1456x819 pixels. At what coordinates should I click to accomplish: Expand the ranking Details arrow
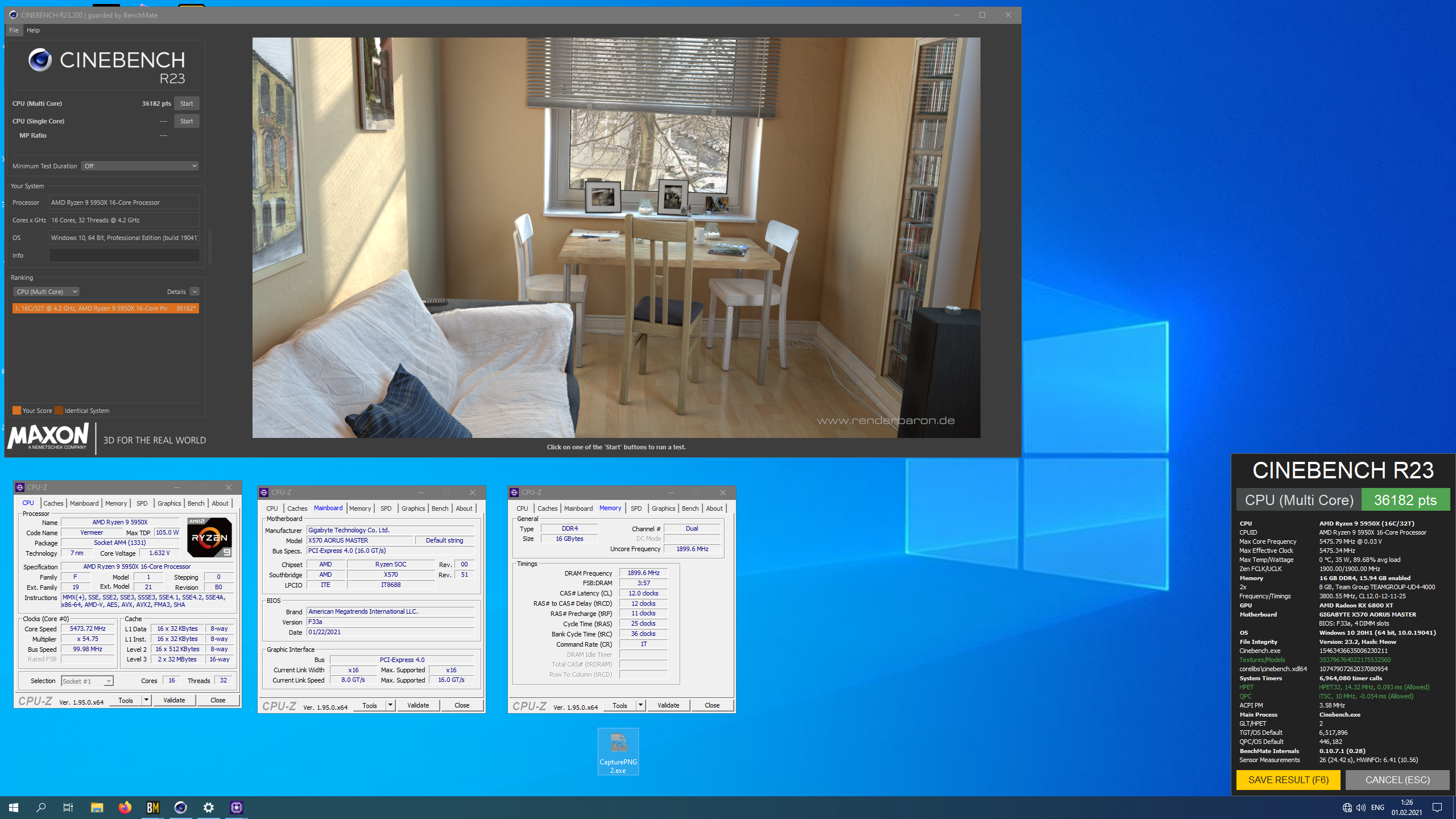pyautogui.click(x=195, y=292)
